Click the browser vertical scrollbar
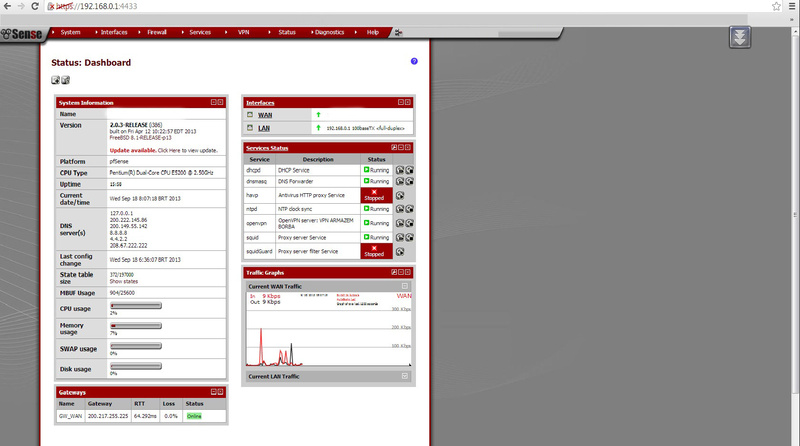The width and height of the screenshot is (800, 446). [795, 214]
